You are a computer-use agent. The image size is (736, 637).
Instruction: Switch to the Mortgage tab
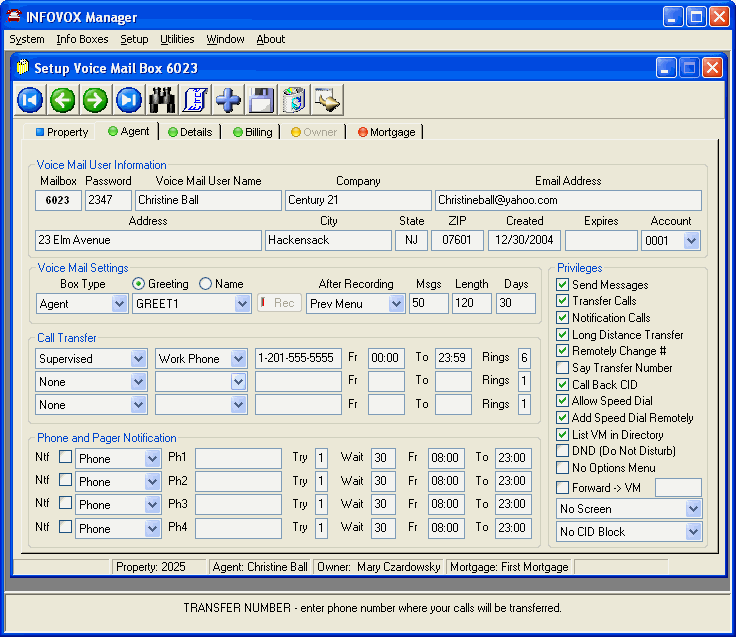[x=386, y=132]
